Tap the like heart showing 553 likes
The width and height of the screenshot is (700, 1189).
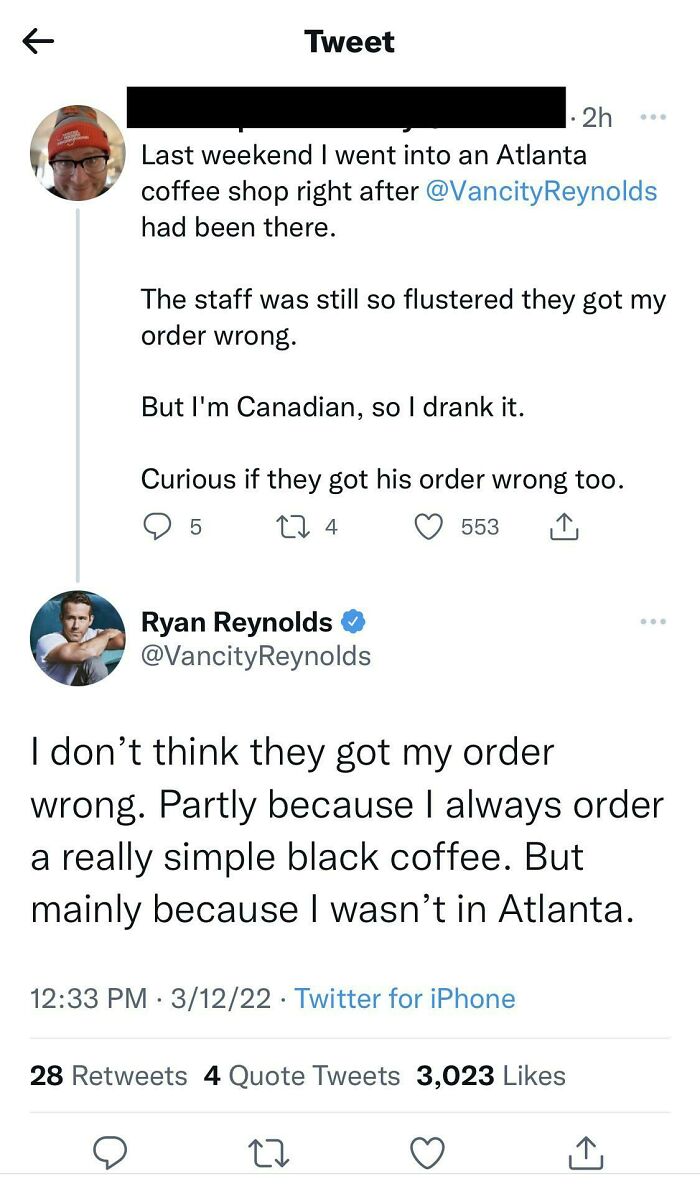click(x=430, y=527)
